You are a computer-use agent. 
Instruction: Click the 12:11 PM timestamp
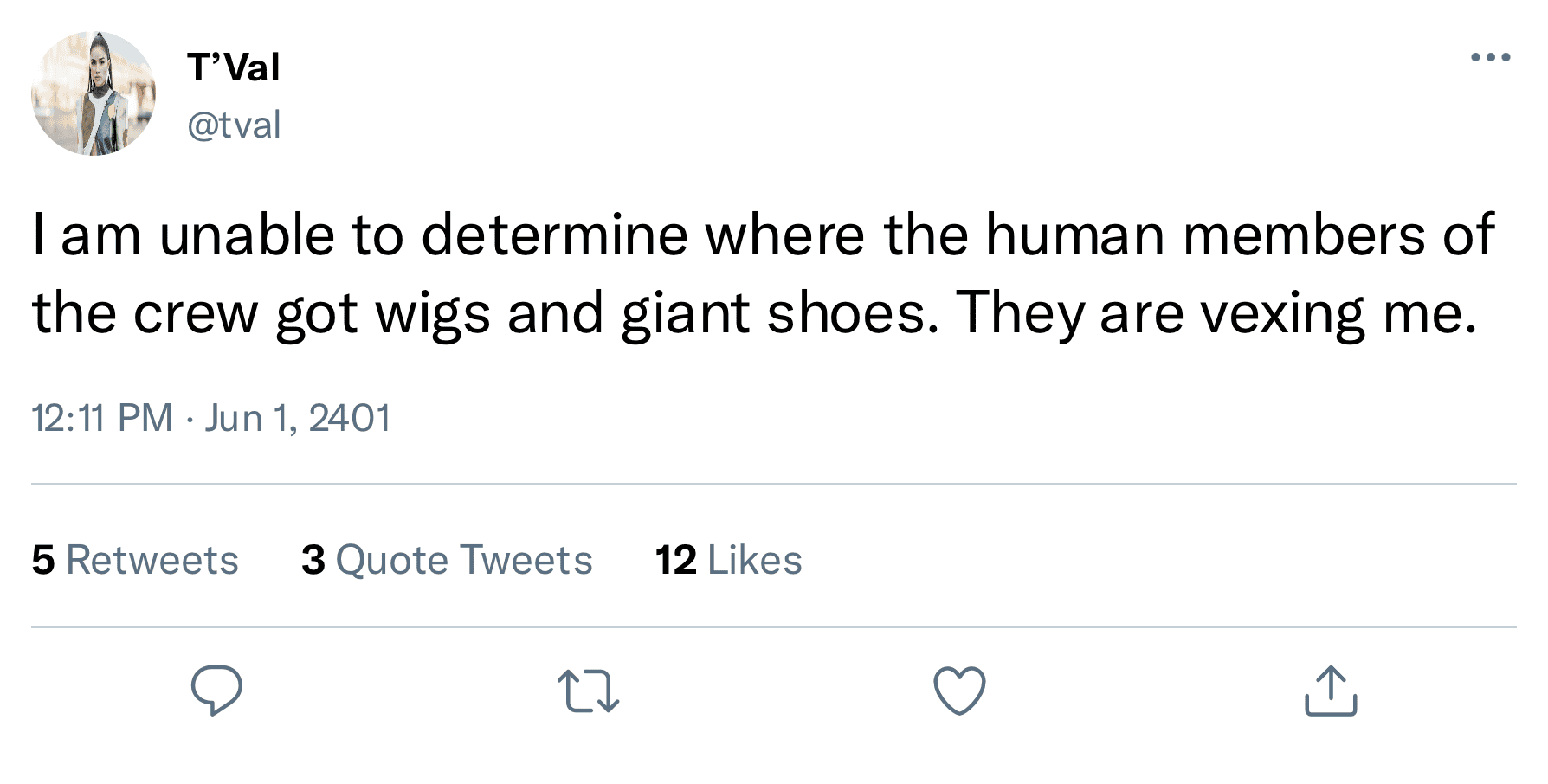point(102,418)
